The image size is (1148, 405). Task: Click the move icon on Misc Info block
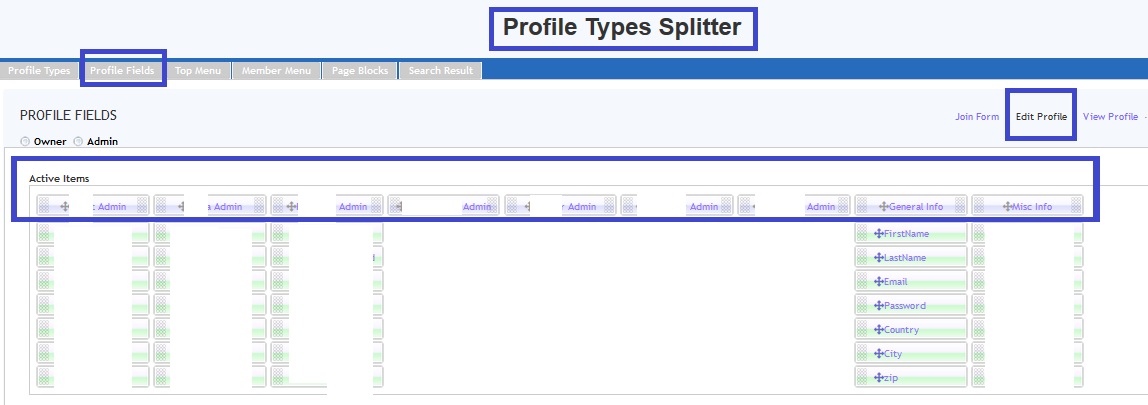pos(1006,207)
